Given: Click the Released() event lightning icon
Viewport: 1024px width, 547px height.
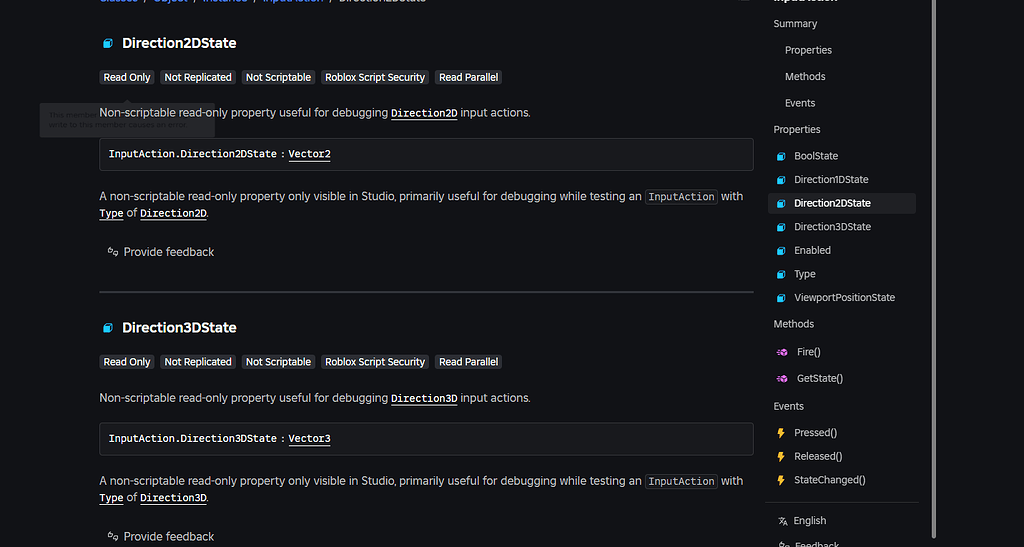Looking at the screenshot, I should click(x=781, y=456).
